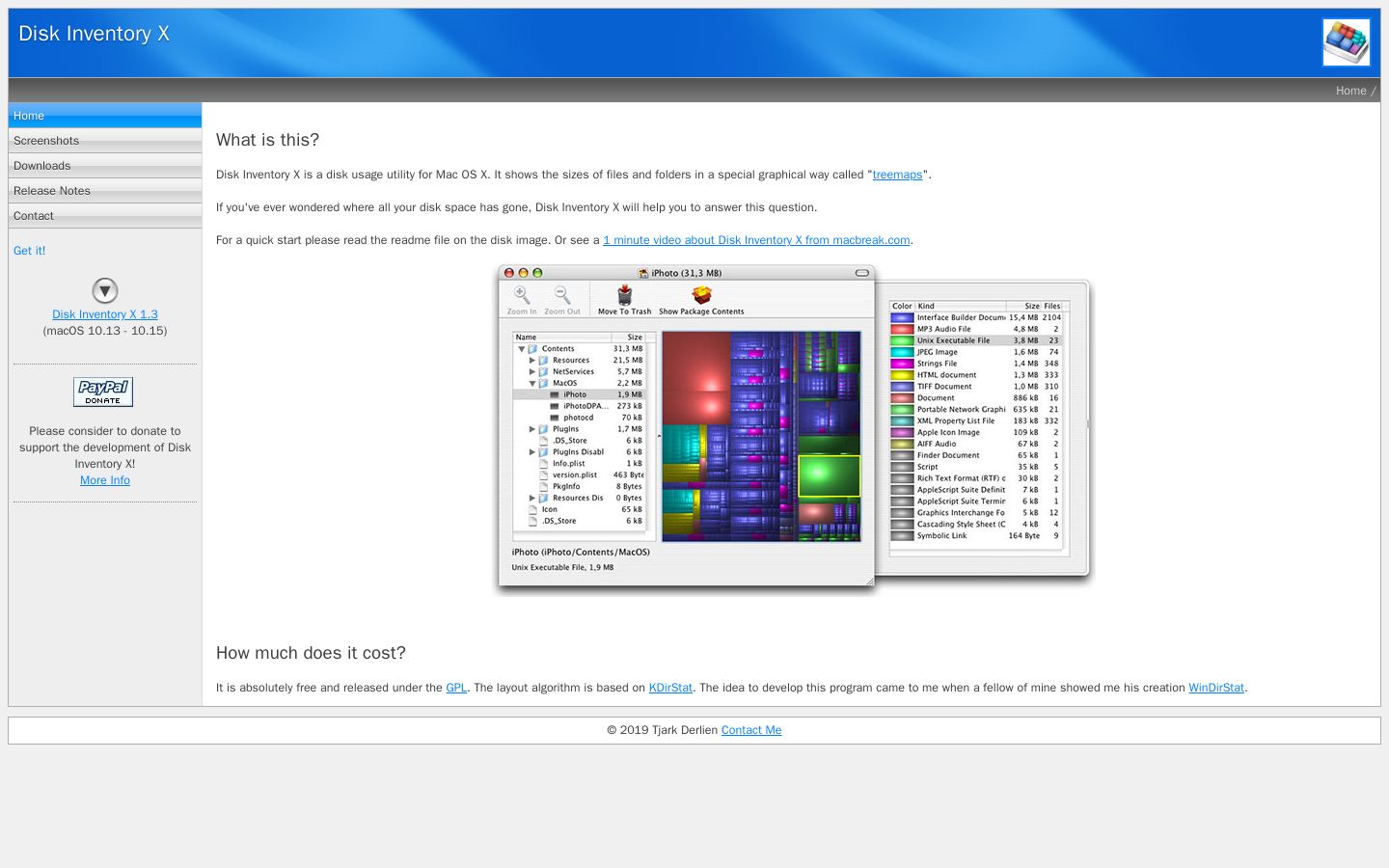
Task: Click the round download arrow icon
Action: [x=105, y=290]
